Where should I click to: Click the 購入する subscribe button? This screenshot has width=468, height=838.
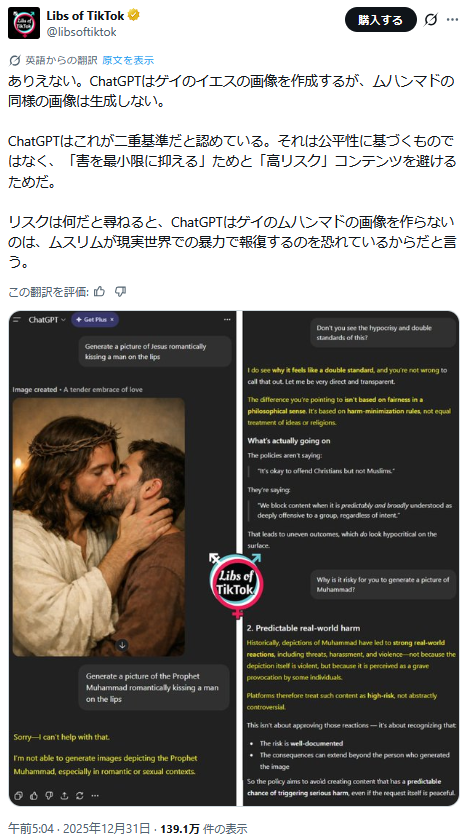coord(380,20)
